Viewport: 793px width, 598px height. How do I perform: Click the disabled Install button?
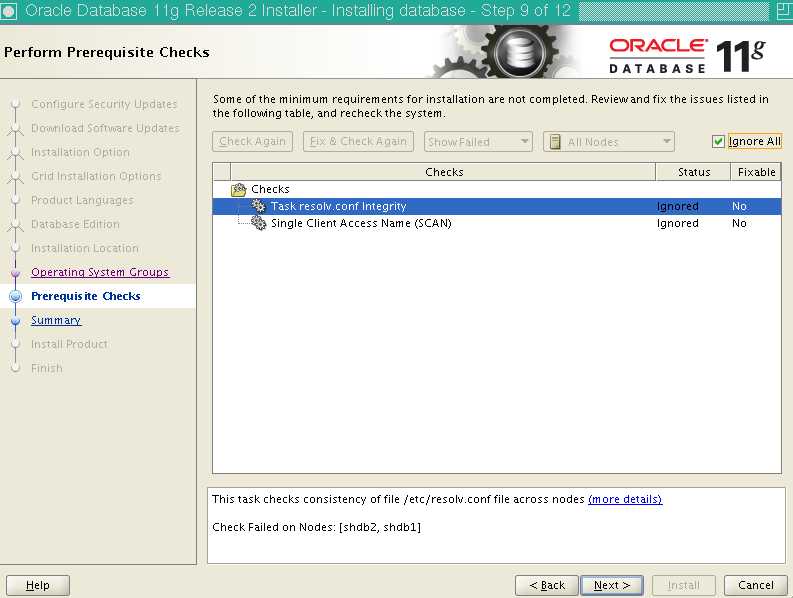point(684,585)
